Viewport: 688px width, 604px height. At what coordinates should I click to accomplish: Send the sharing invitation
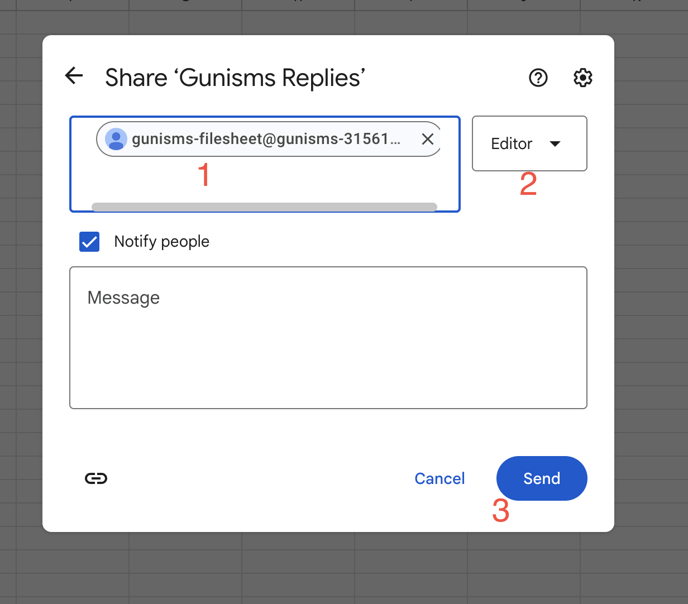pos(542,478)
